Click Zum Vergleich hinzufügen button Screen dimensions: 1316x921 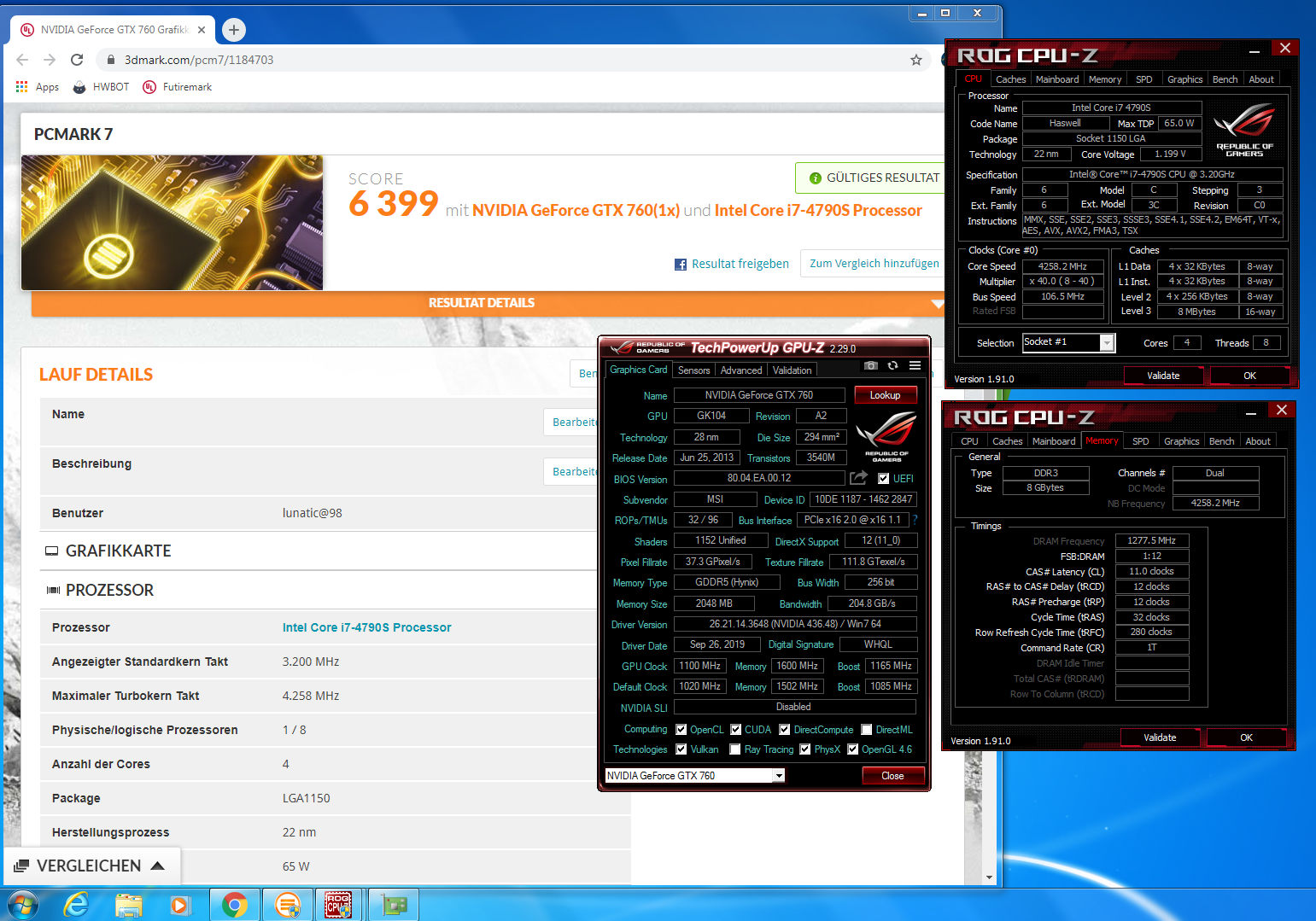[x=874, y=264]
